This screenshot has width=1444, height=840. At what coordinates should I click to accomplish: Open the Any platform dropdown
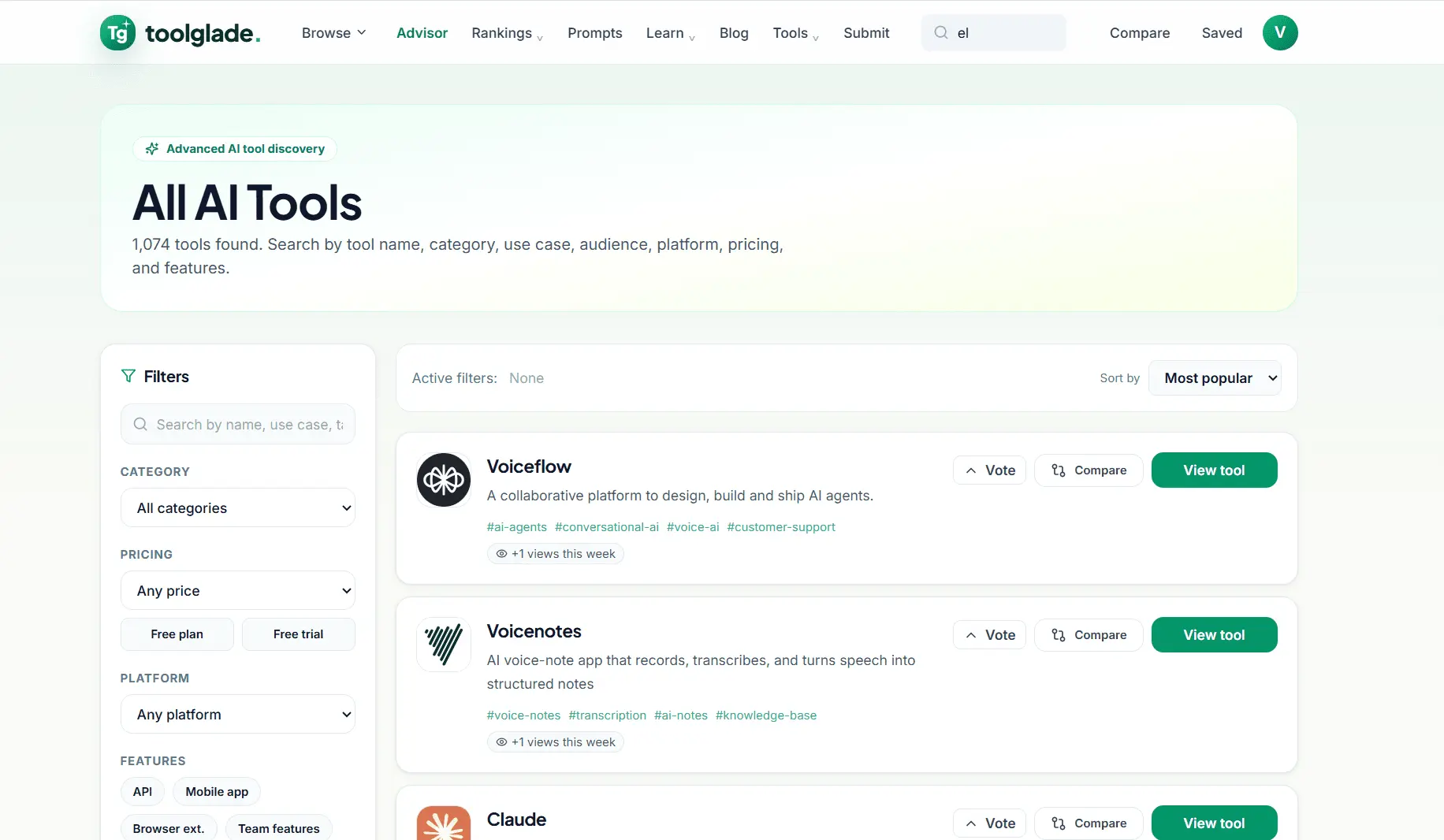pos(238,715)
